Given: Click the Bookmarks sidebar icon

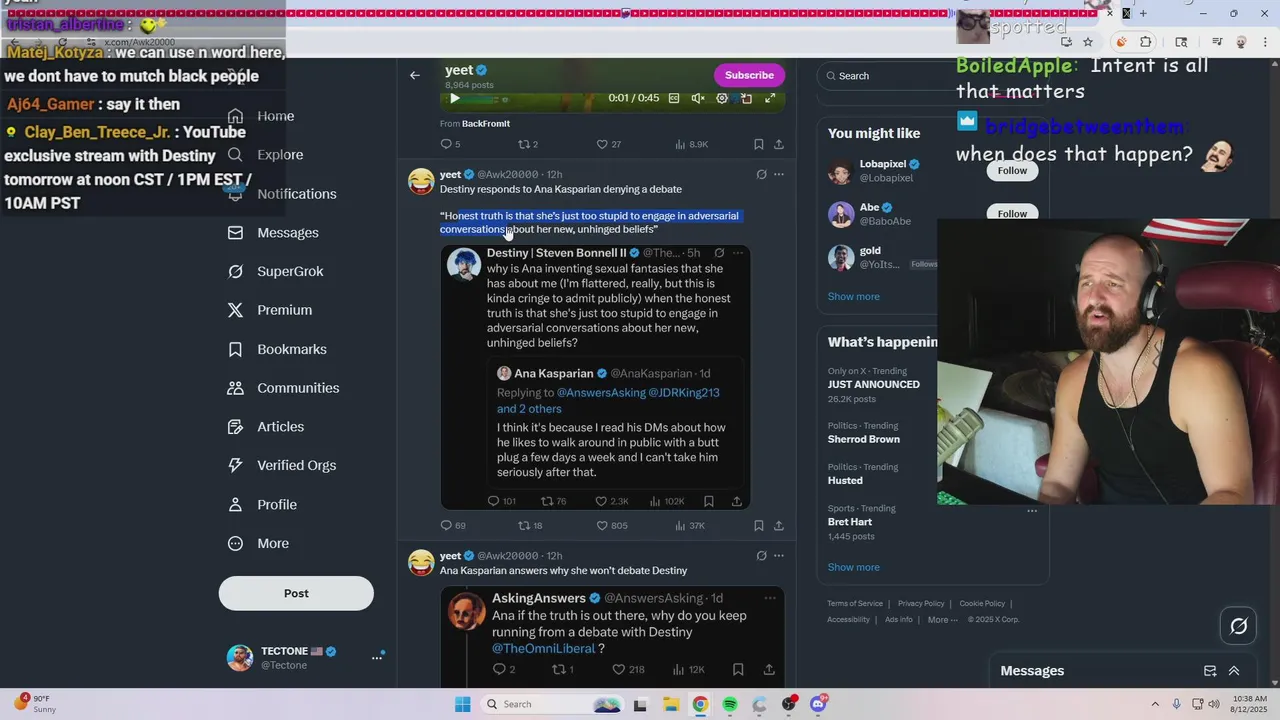Looking at the screenshot, I should tap(235, 349).
